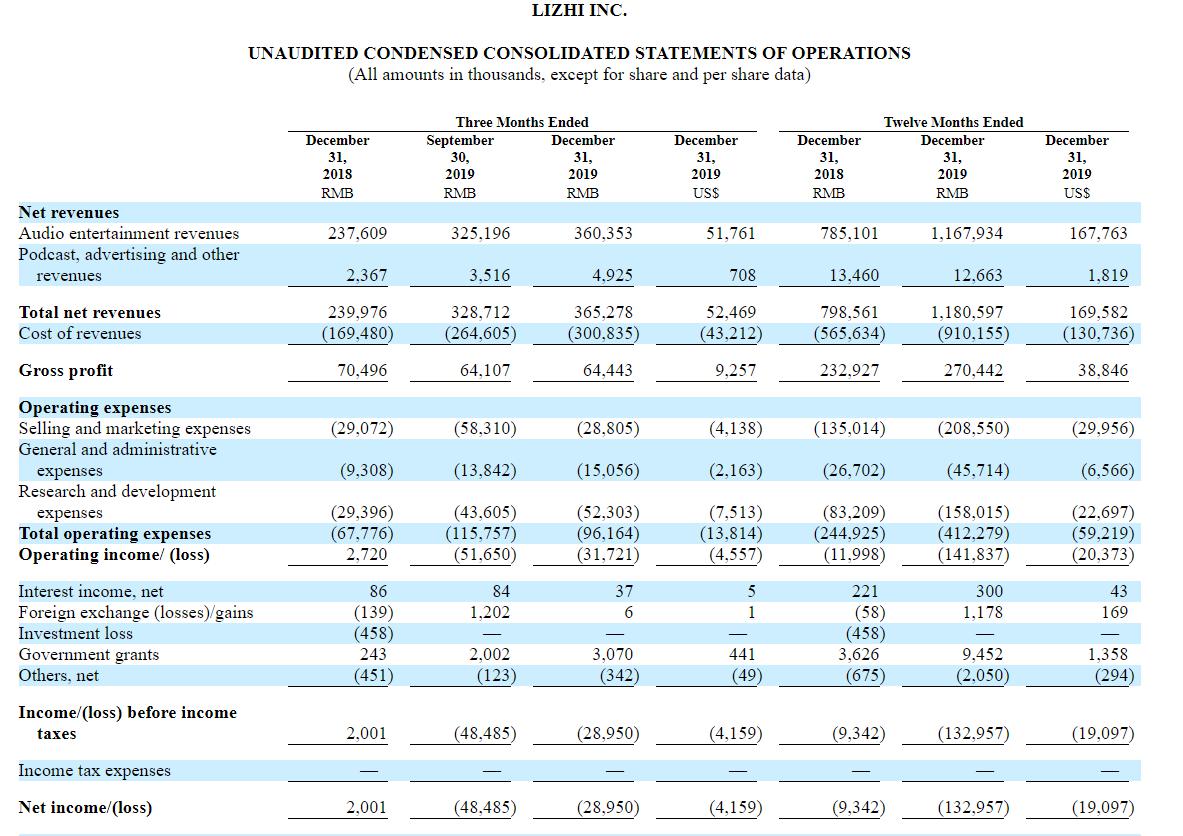1183x836 pixels.
Task: Click the 'Interest income, net' row label
Action: [x=91, y=592]
